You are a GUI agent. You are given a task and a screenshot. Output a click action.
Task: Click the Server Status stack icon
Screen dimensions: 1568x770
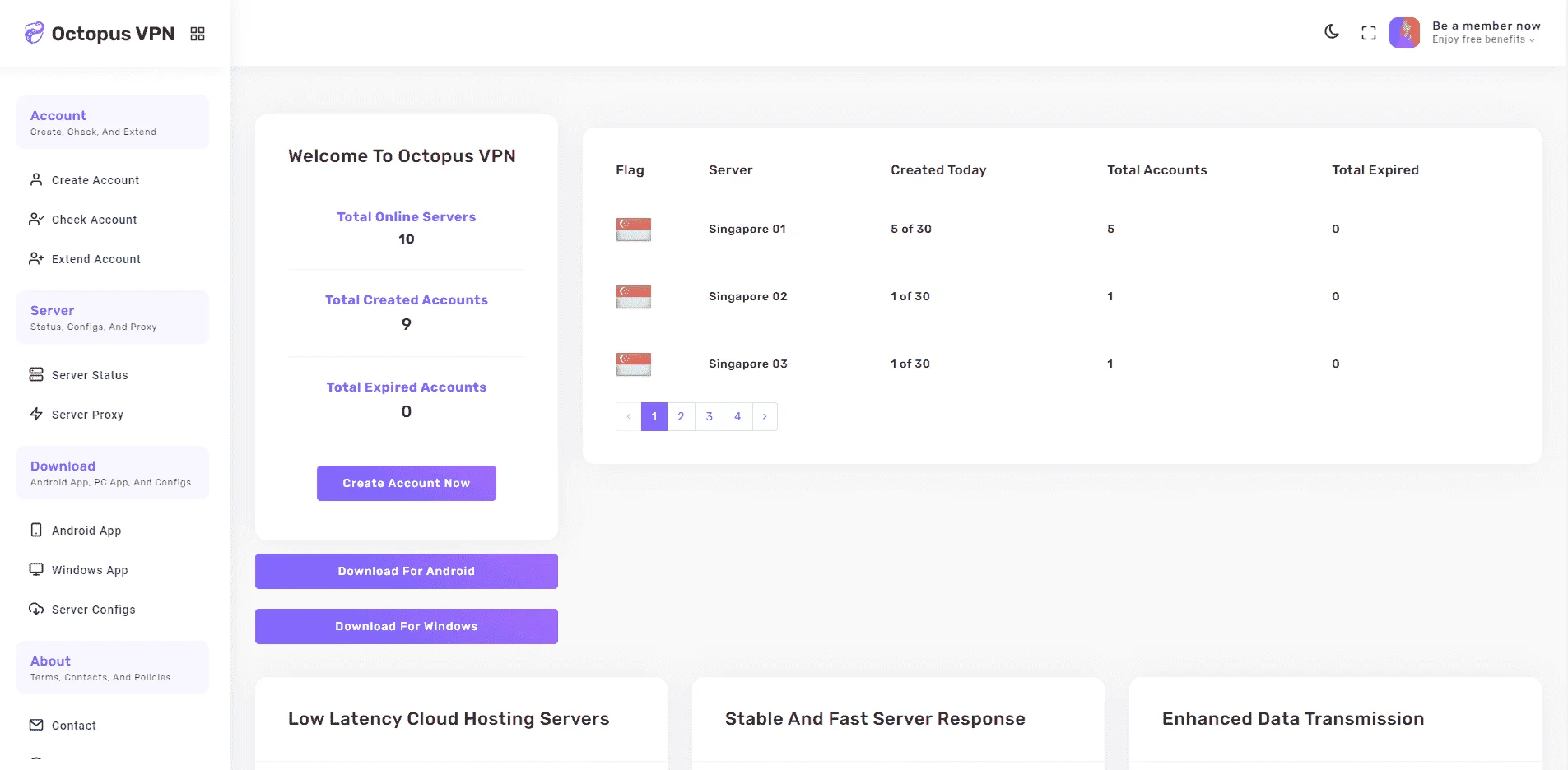coord(36,374)
